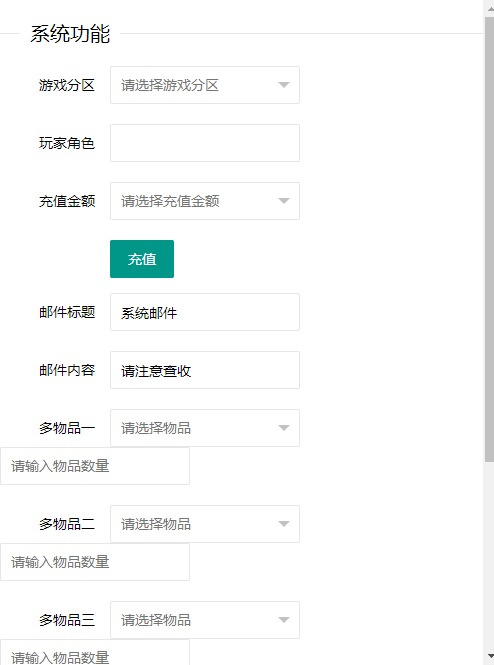Focus the quantity input below 多物品三

(95, 653)
